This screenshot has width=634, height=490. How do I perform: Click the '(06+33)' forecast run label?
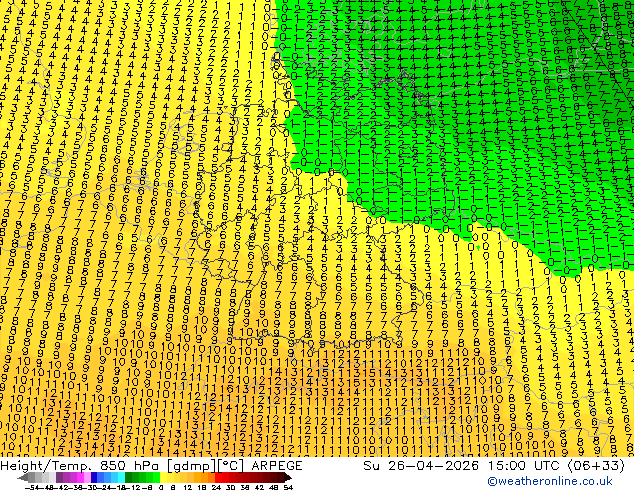pyautogui.click(x=594, y=466)
